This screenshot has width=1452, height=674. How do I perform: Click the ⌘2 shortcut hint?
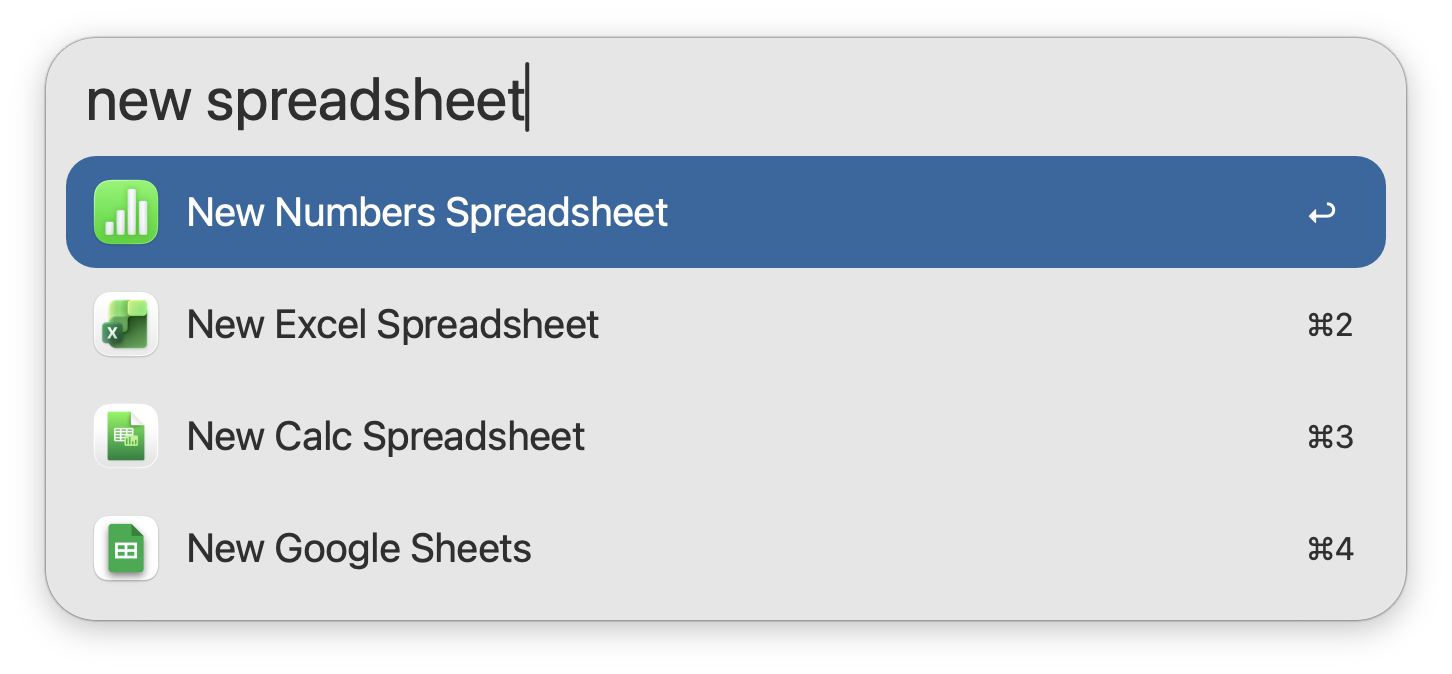click(1330, 325)
